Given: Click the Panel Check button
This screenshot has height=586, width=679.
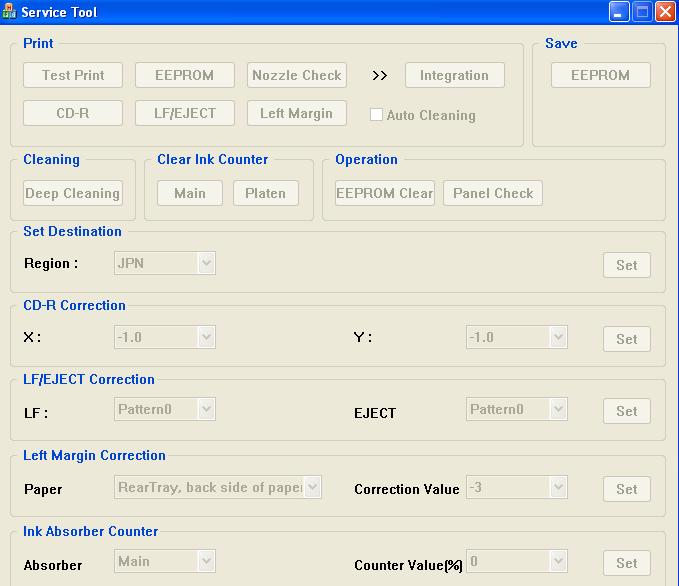Looking at the screenshot, I should 493,193.
